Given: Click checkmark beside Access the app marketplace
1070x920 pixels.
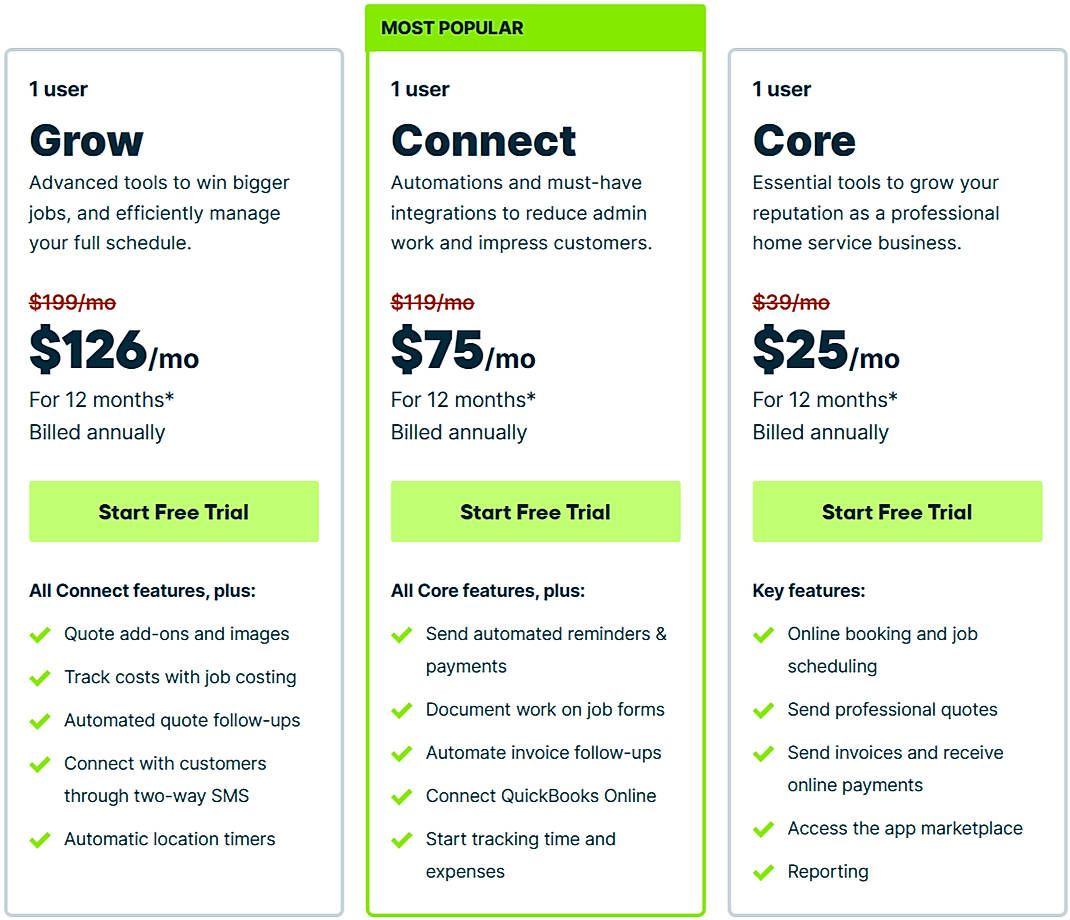Looking at the screenshot, I should [x=764, y=829].
